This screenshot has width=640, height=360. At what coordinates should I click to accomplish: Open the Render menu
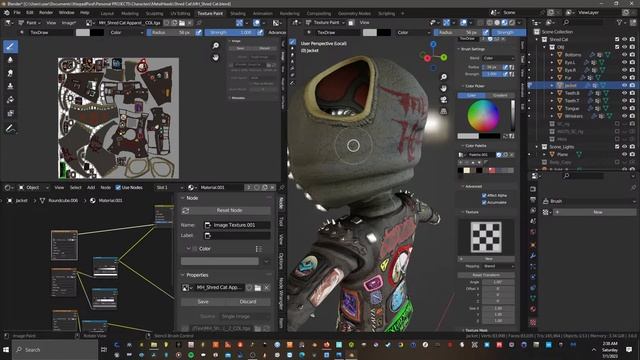46,13
